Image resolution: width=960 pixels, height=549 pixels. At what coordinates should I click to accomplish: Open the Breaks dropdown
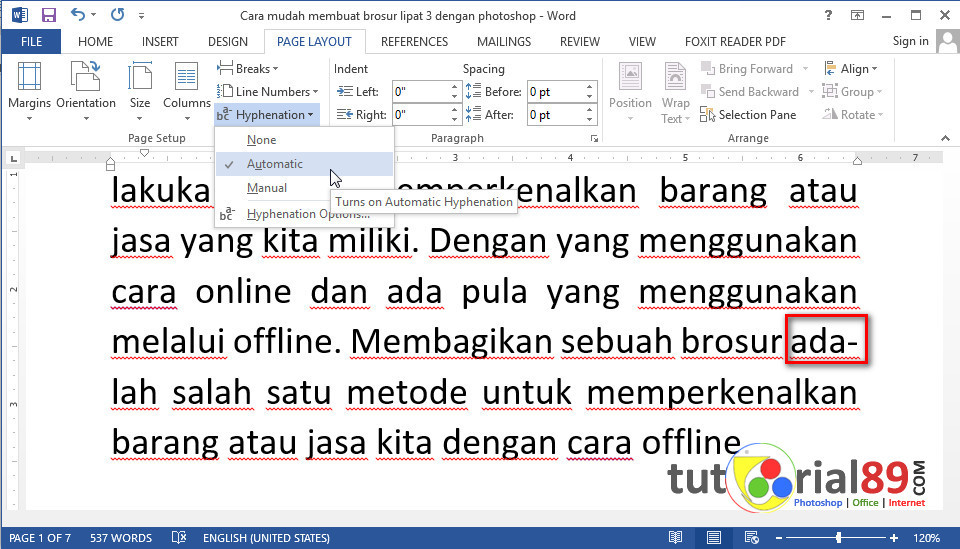pos(248,69)
